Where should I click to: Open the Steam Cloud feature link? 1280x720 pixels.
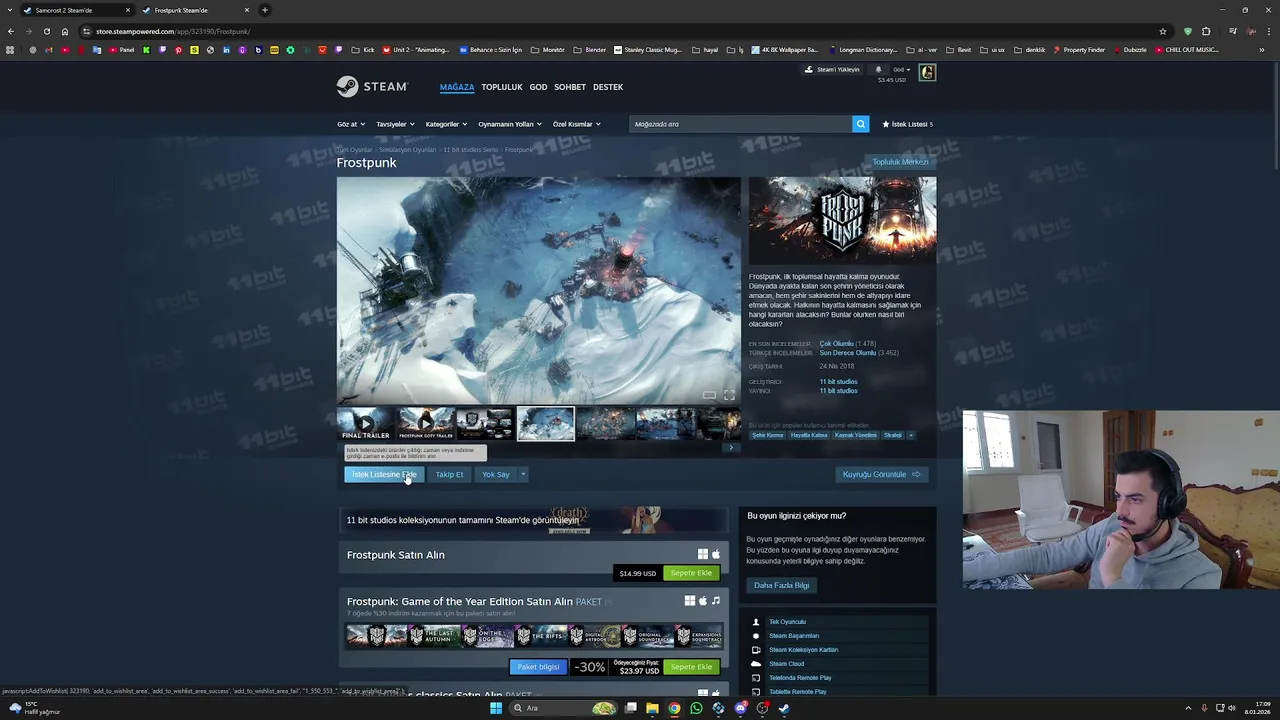click(x=786, y=664)
